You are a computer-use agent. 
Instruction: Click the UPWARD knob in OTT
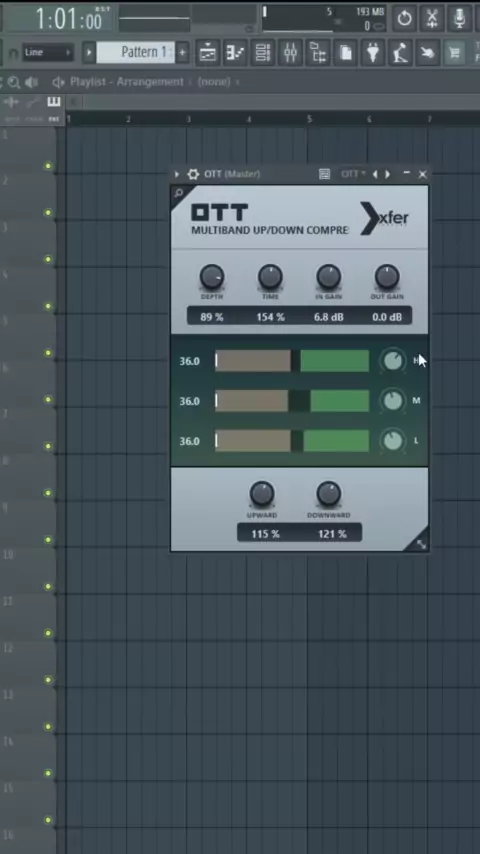click(262, 494)
